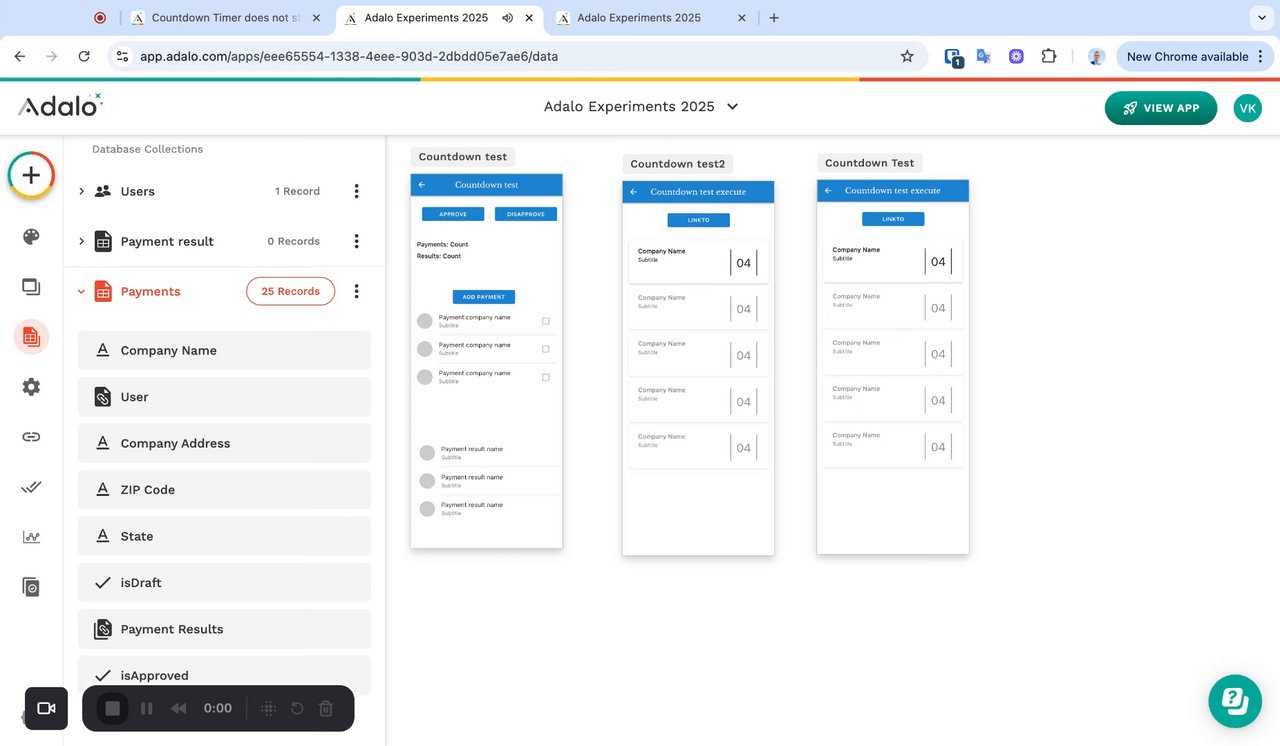Image resolution: width=1280 pixels, height=746 pixels.
Task: Click the Add component plus button
Action: pos(31,176)
